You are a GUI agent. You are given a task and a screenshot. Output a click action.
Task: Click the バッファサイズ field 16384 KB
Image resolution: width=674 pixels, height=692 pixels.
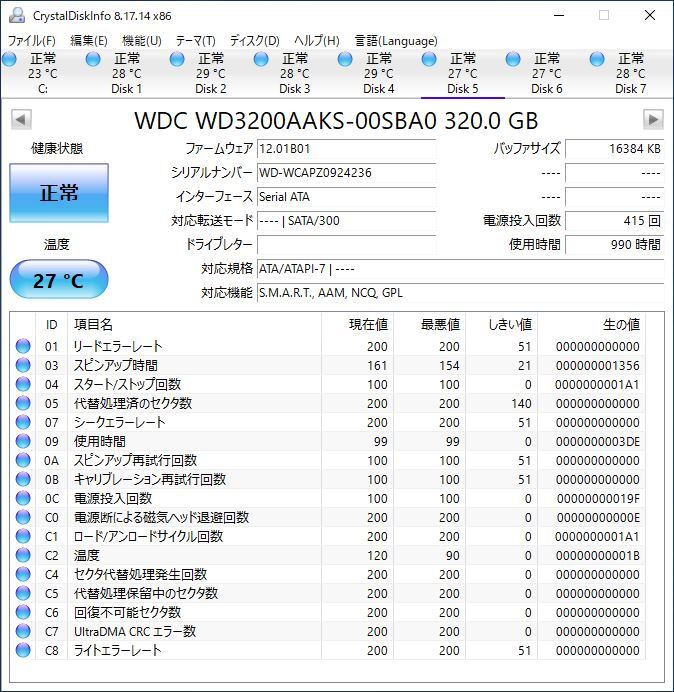pos(614,149)
